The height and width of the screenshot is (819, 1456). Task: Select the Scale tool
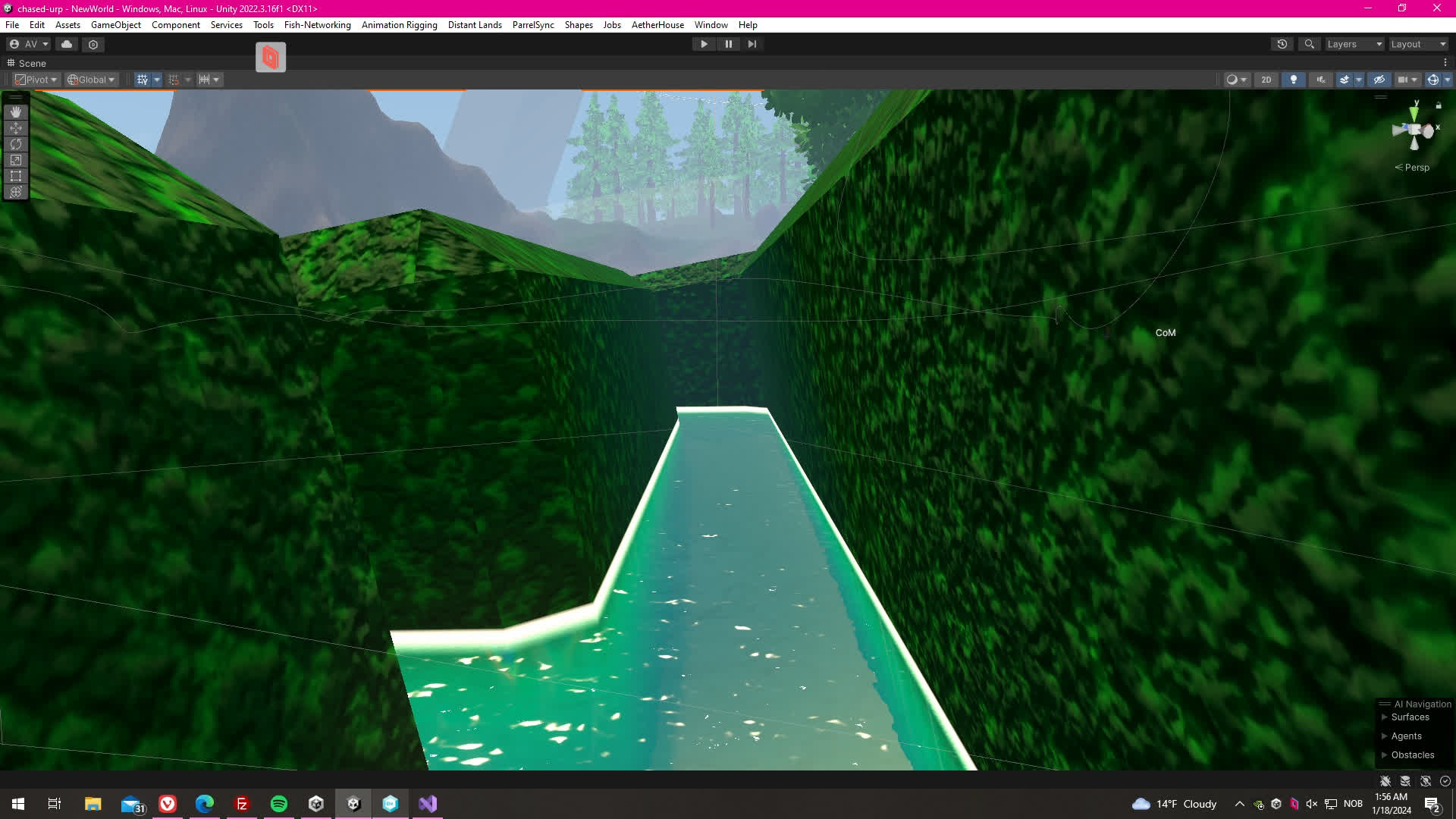click(x=16, y=160)
